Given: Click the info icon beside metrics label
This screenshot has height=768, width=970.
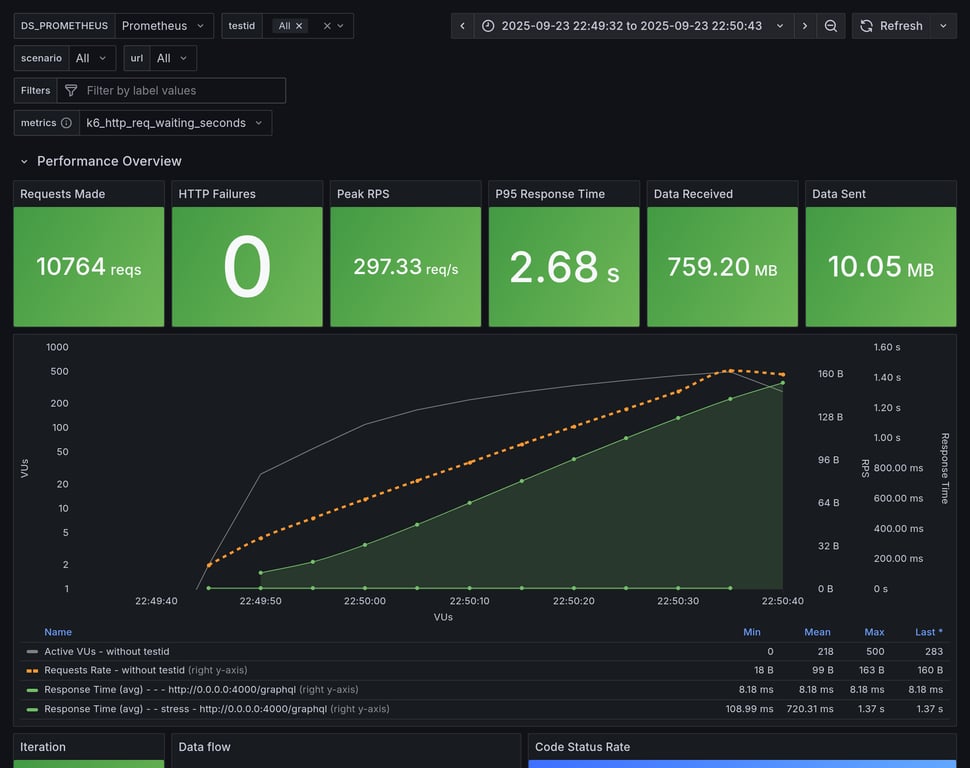Looking at the screenshot, I should pyautogui.click(x=66, y=123).
